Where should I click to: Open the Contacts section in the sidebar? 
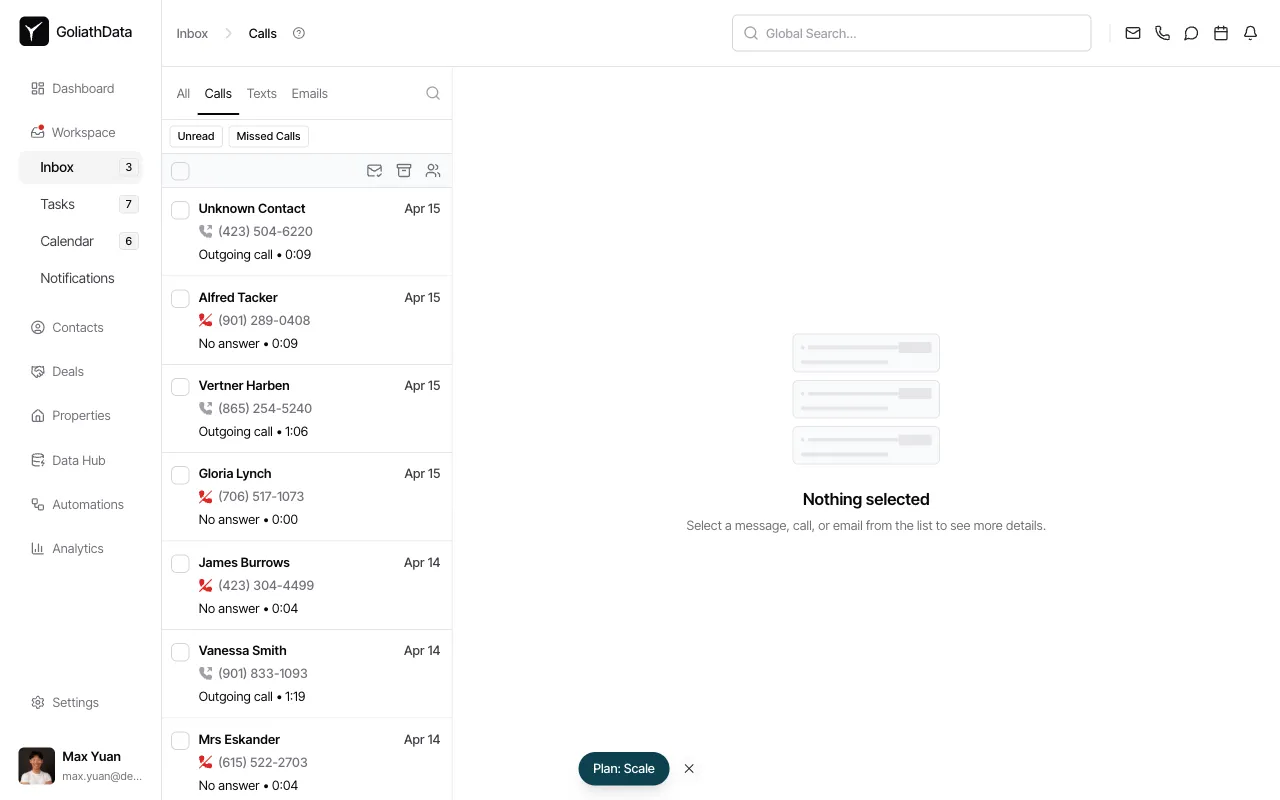click(x=77, y=327)
